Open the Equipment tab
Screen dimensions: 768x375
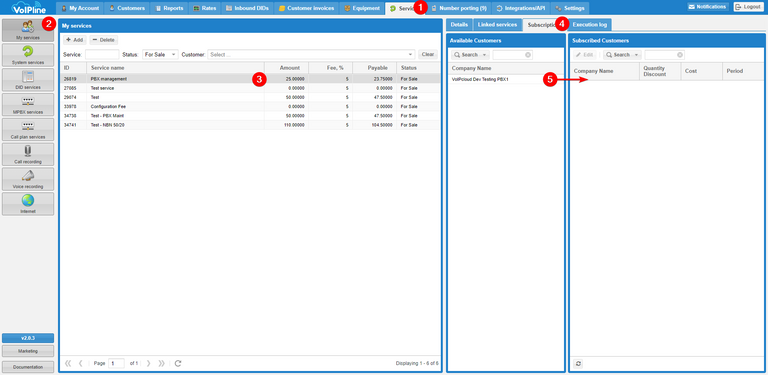point(362,8)
